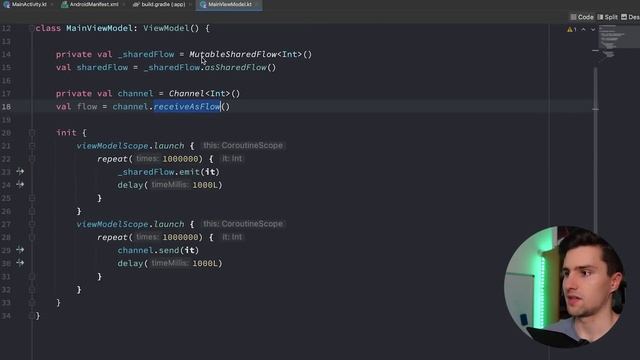This screenshot has width=640, height=360.
Task: Click the selected receiveAsFlow text
Action: [187, 107]
